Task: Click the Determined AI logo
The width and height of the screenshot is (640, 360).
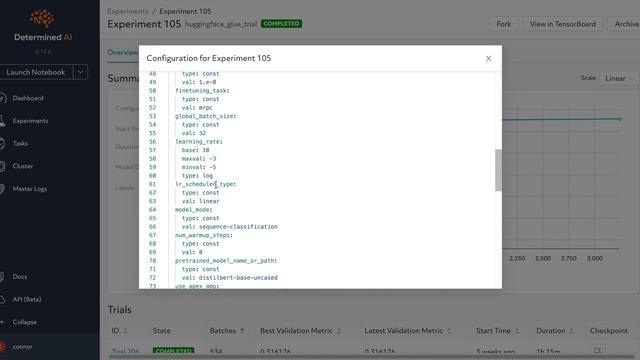Action: [43, 26]
